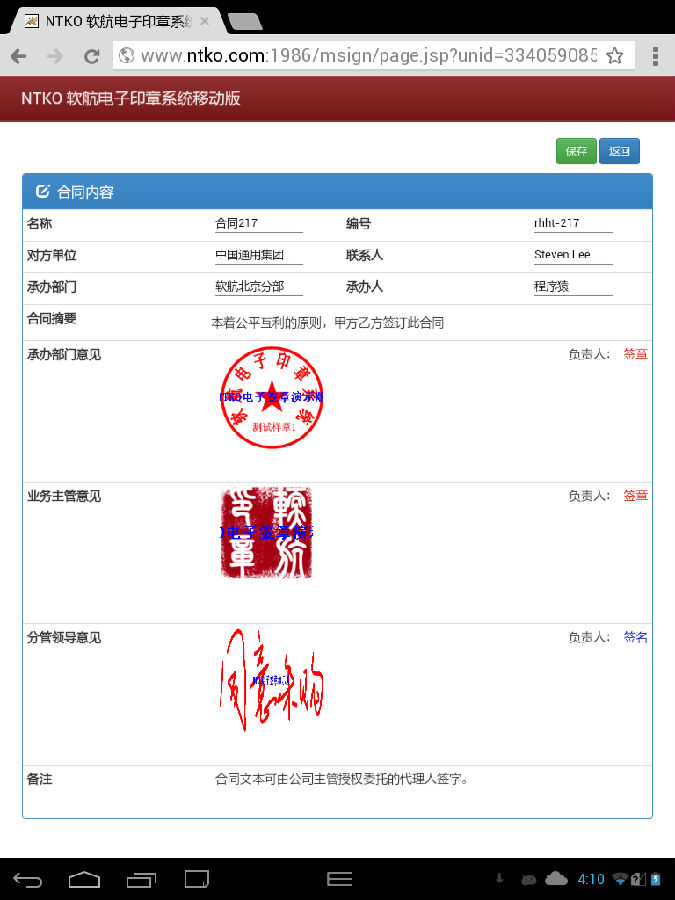Bookmark page with the star icon
Image resolution: width=675 pixels, height=900 pixels.
(615, 56)
